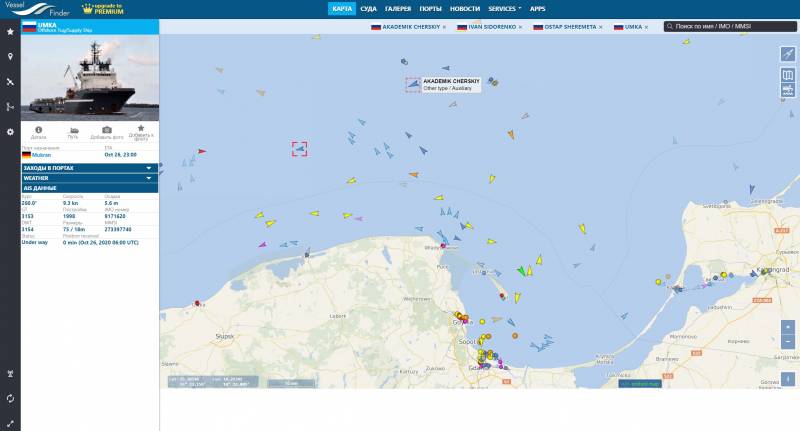Open the SERVICES dropdown menu
The width and height of the screenshot is (800, 431).
pyautogui.click(x=505, y=9)
